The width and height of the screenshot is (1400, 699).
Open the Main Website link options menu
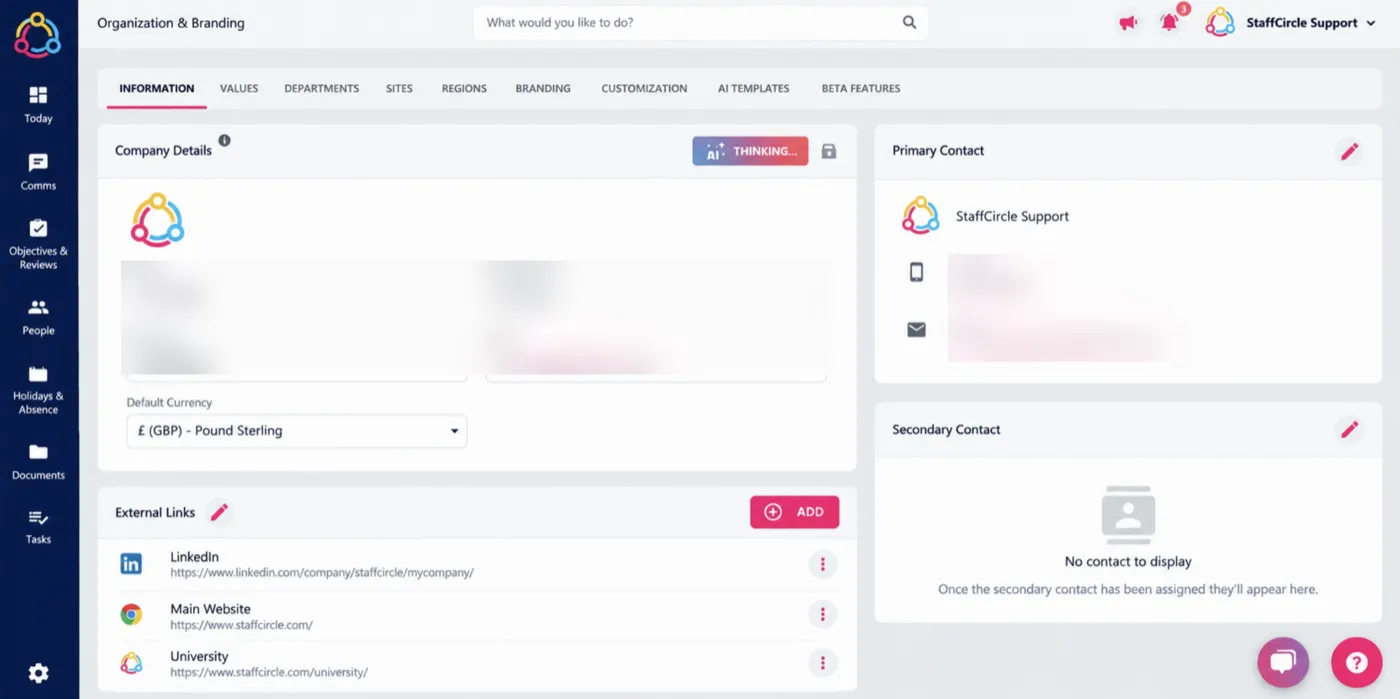[x=822, y=614]
